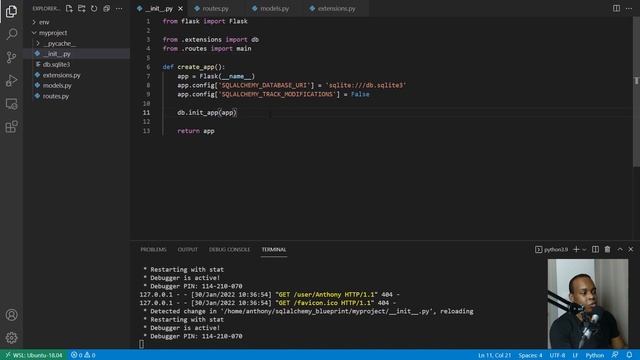Open the Output panel tab
Viewport: 640px width, 360px height.
tap(187, 249)
